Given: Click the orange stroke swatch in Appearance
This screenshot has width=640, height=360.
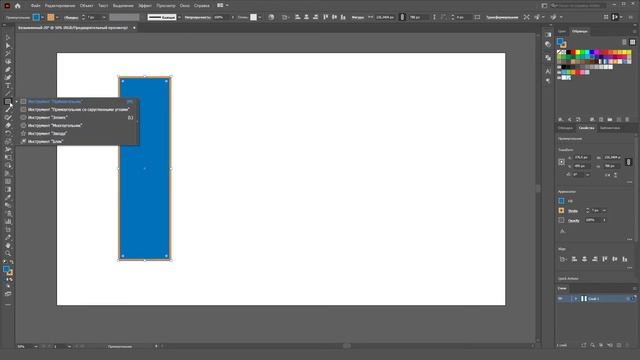Looking at the screenshot, I should click(562, 211).
